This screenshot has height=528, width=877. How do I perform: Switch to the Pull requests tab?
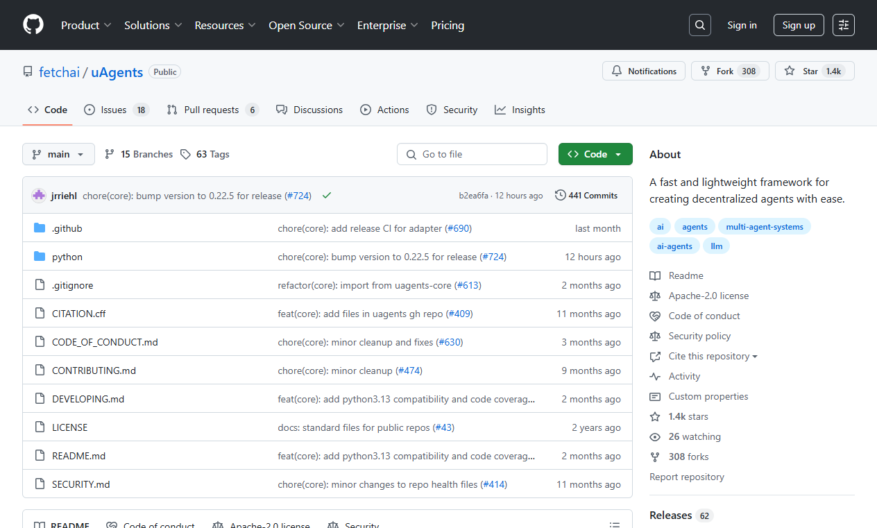coord(212,110)
